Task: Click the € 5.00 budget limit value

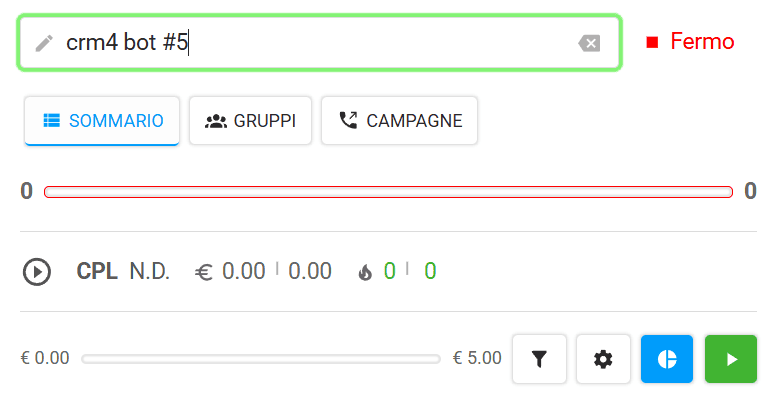Action: 477,358
